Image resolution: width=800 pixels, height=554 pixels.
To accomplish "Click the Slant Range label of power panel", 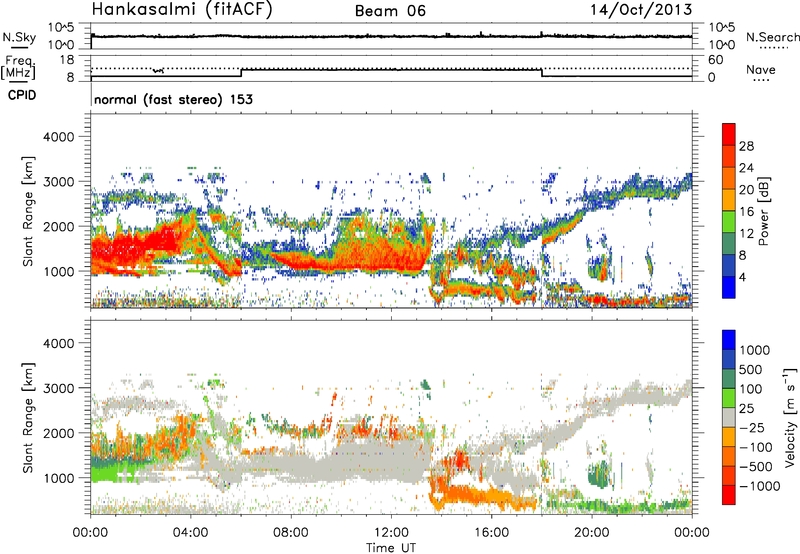I will [28, 211].
